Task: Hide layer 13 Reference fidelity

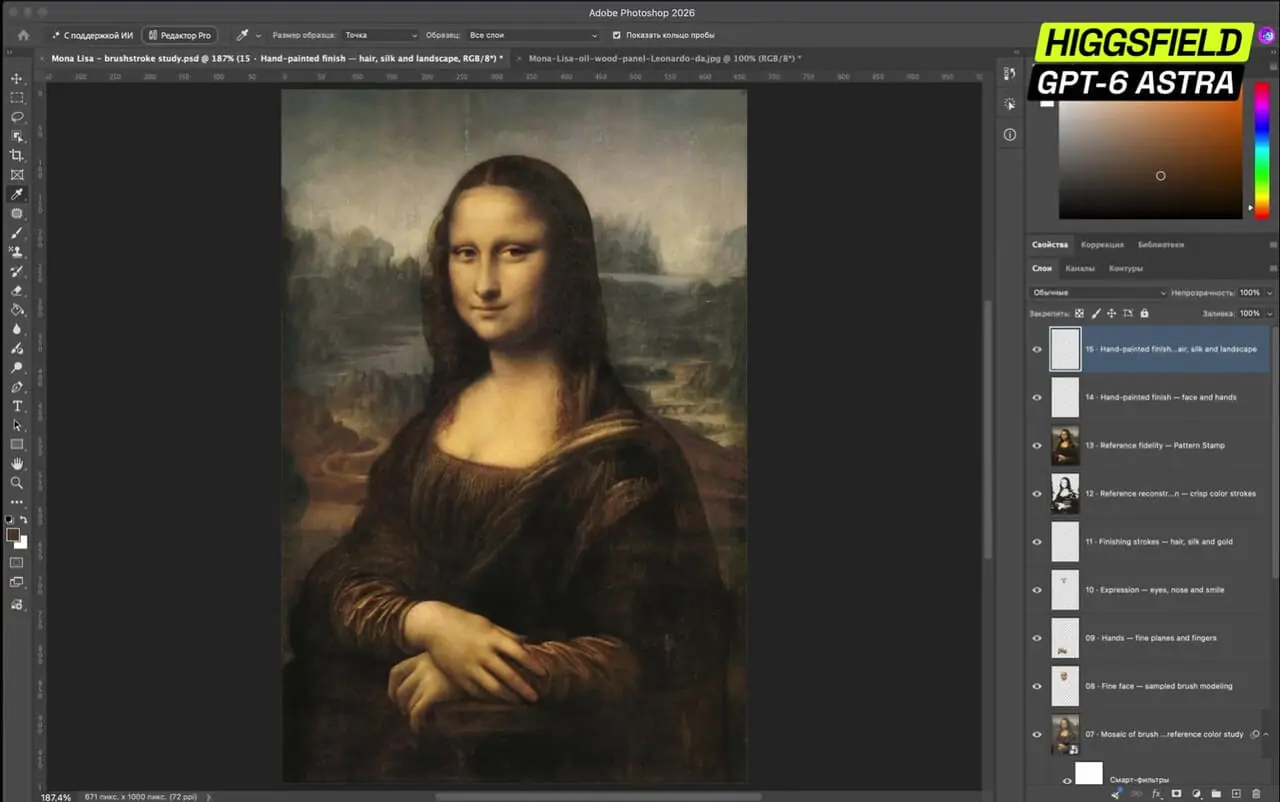Action: 1037,445
